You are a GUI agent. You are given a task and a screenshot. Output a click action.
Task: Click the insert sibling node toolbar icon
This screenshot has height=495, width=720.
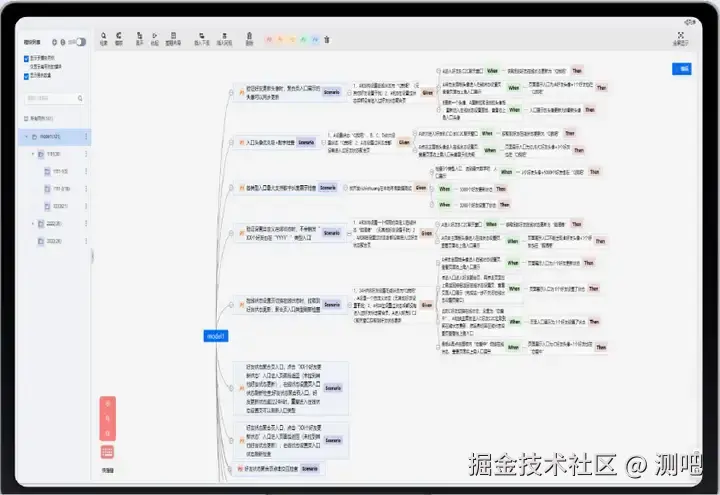pyautogui.click(x=225, y=39)
